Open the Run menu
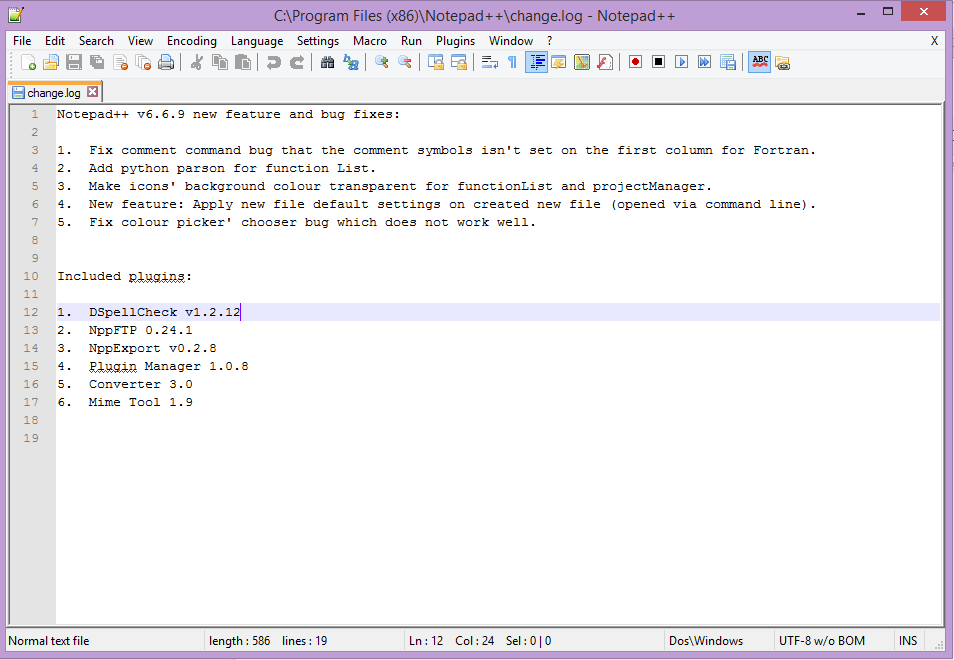This screenshot has height=660, width=954. pyautogui.click(x=411, y=41)
